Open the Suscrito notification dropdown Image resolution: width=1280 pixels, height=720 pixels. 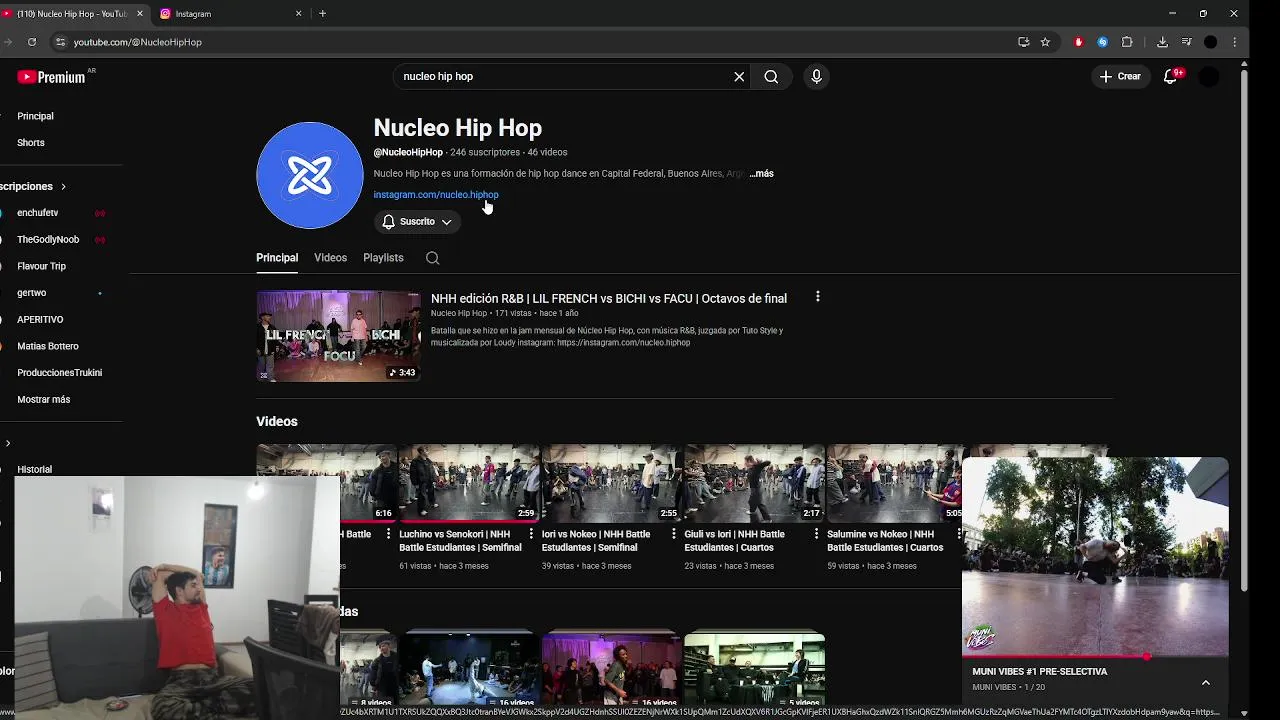click(417, 222)
